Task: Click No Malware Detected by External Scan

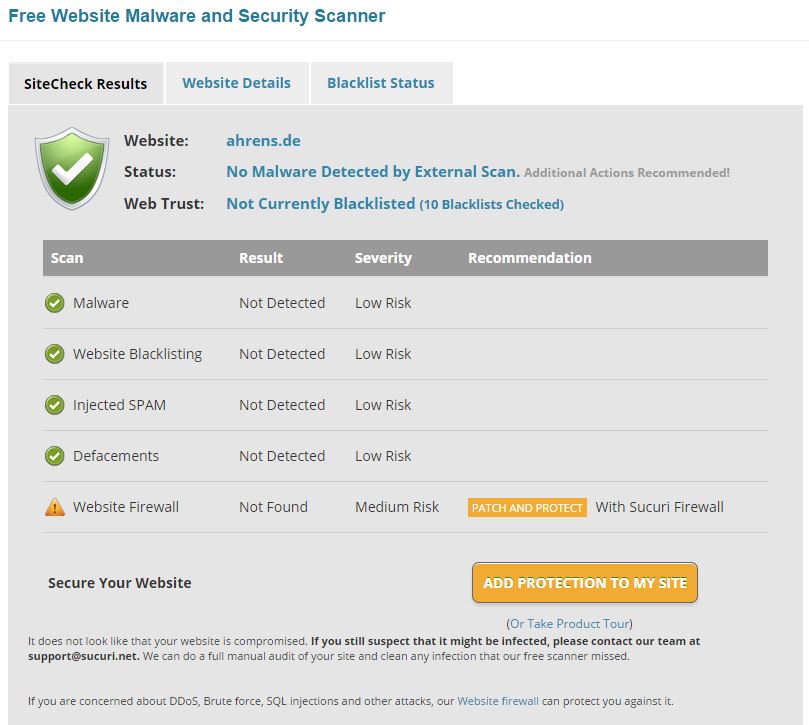Action: [373, 171]
